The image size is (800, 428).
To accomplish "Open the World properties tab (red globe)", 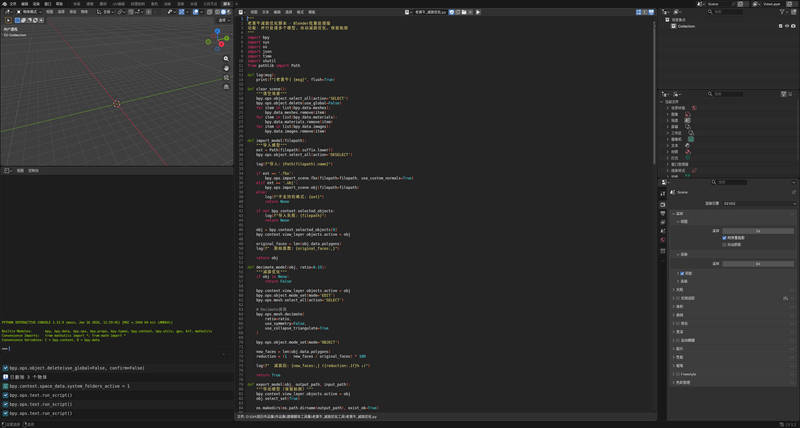I will click(662, 240).
